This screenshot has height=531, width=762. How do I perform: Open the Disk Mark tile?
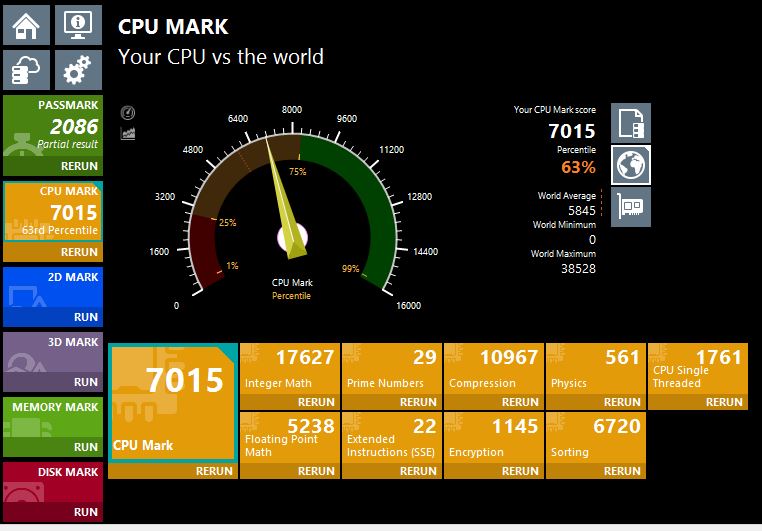point(53,482)
